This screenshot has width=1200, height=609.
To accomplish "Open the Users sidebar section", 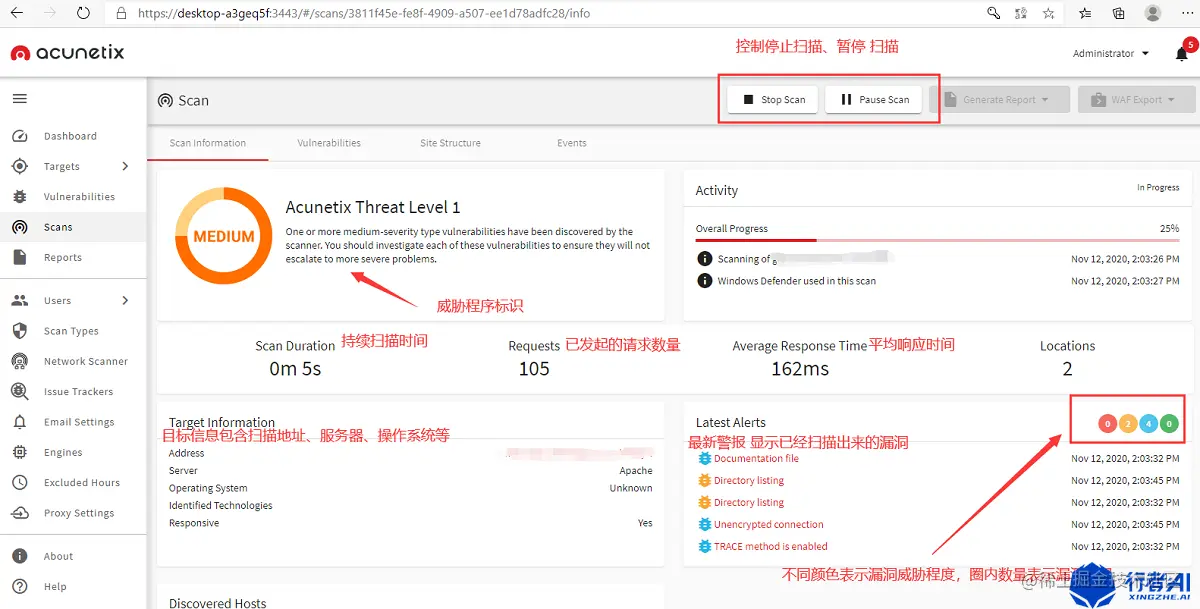I will click(x=57, y=301).
